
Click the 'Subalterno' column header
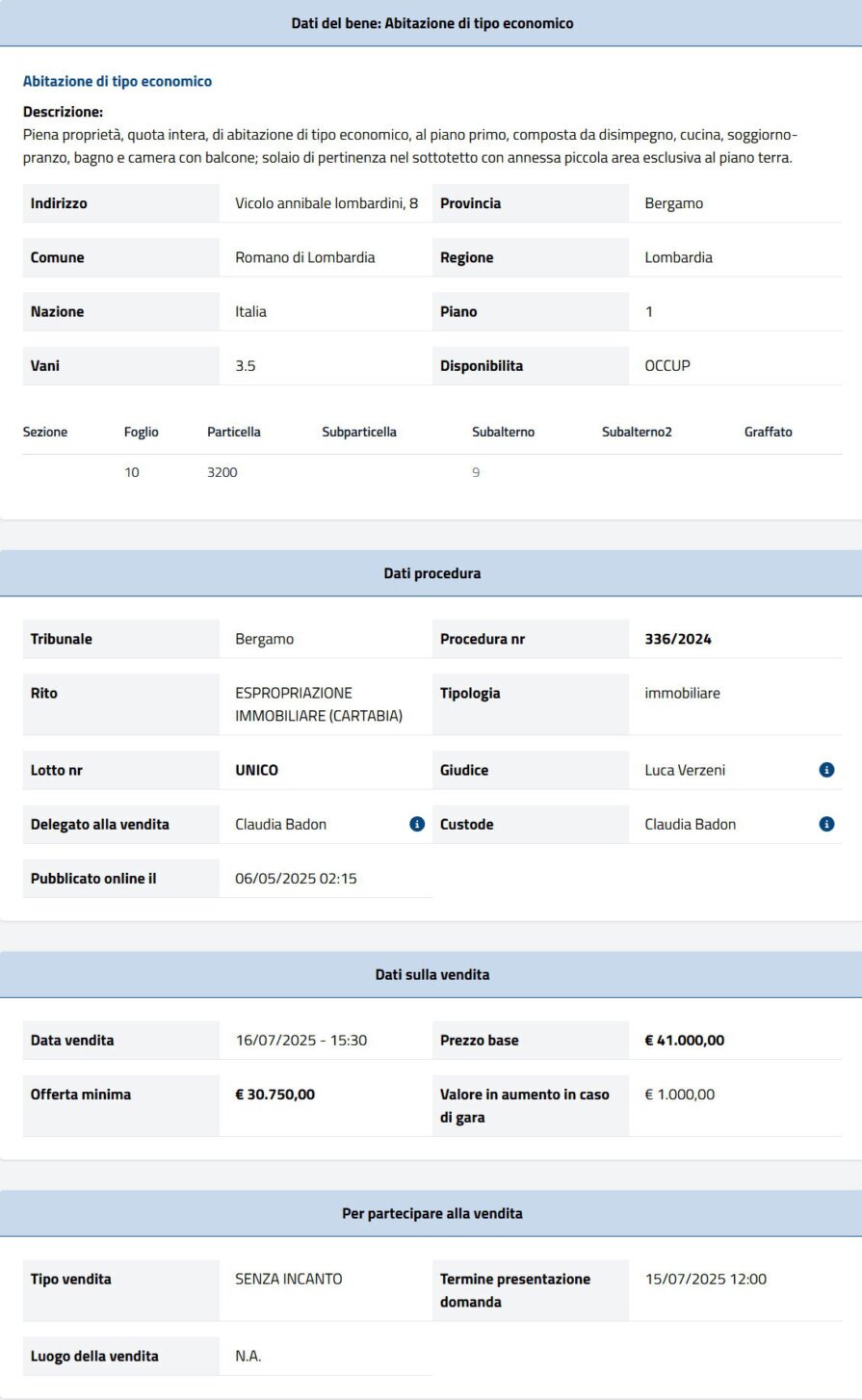503,432
